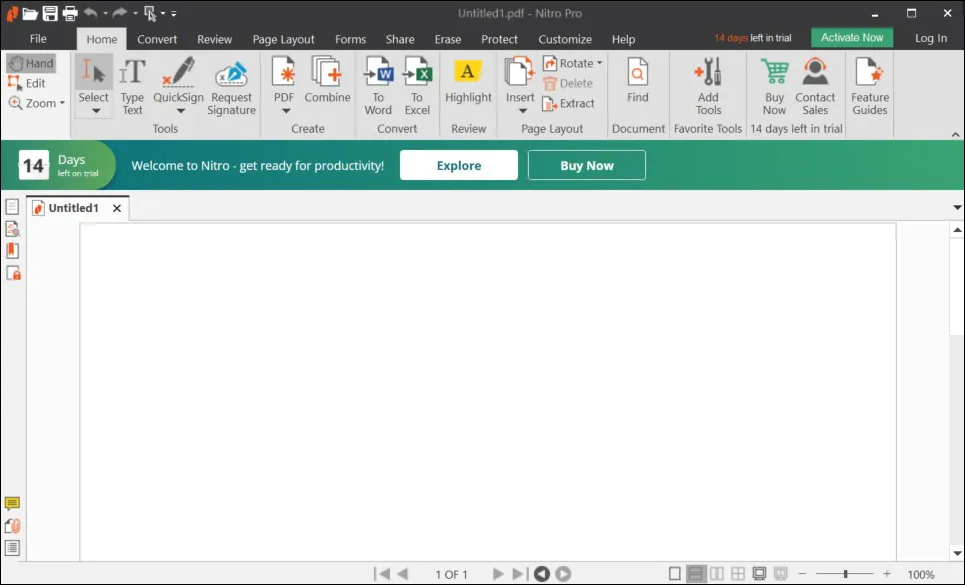This screenshot has width=965, height=585.
Task: Open the comments panel in the sidebar
Action: [x=12, y=505]
